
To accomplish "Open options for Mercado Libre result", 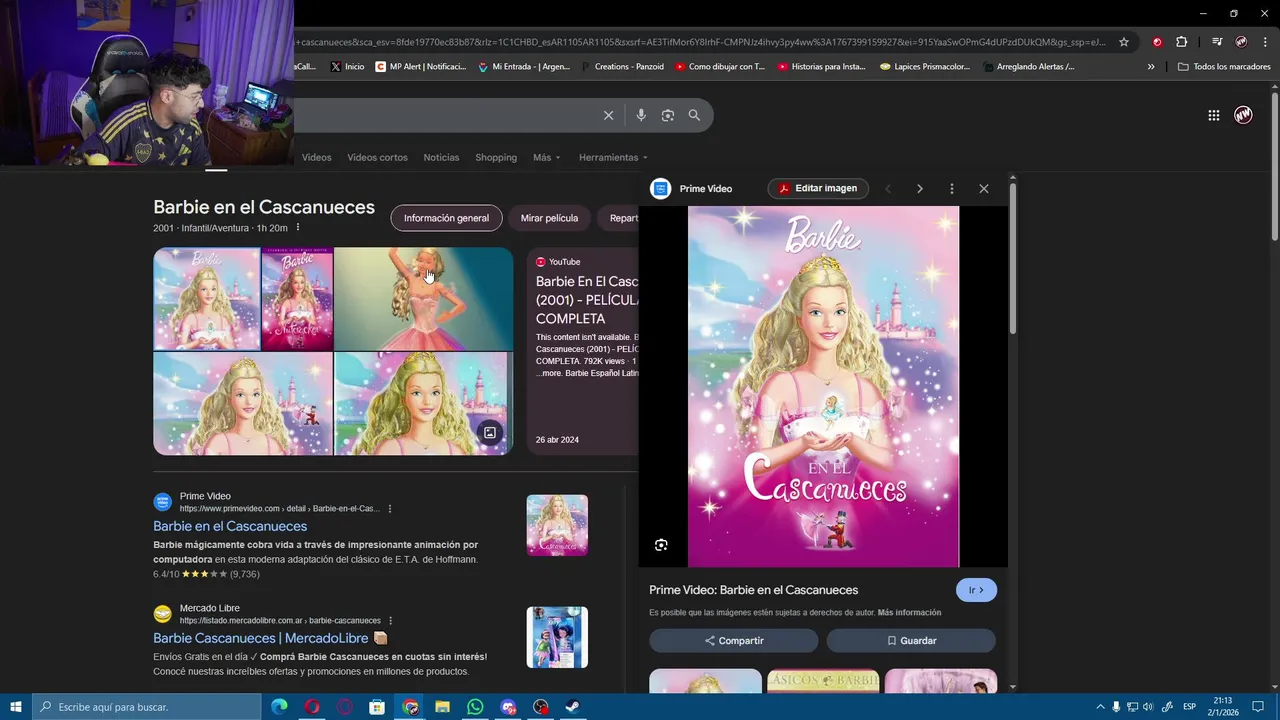I will click(x=391, y=621).
